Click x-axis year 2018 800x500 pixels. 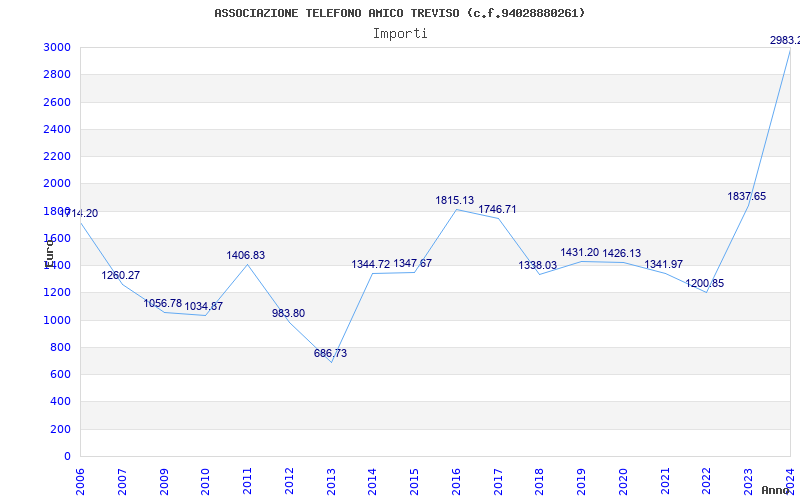540,482
